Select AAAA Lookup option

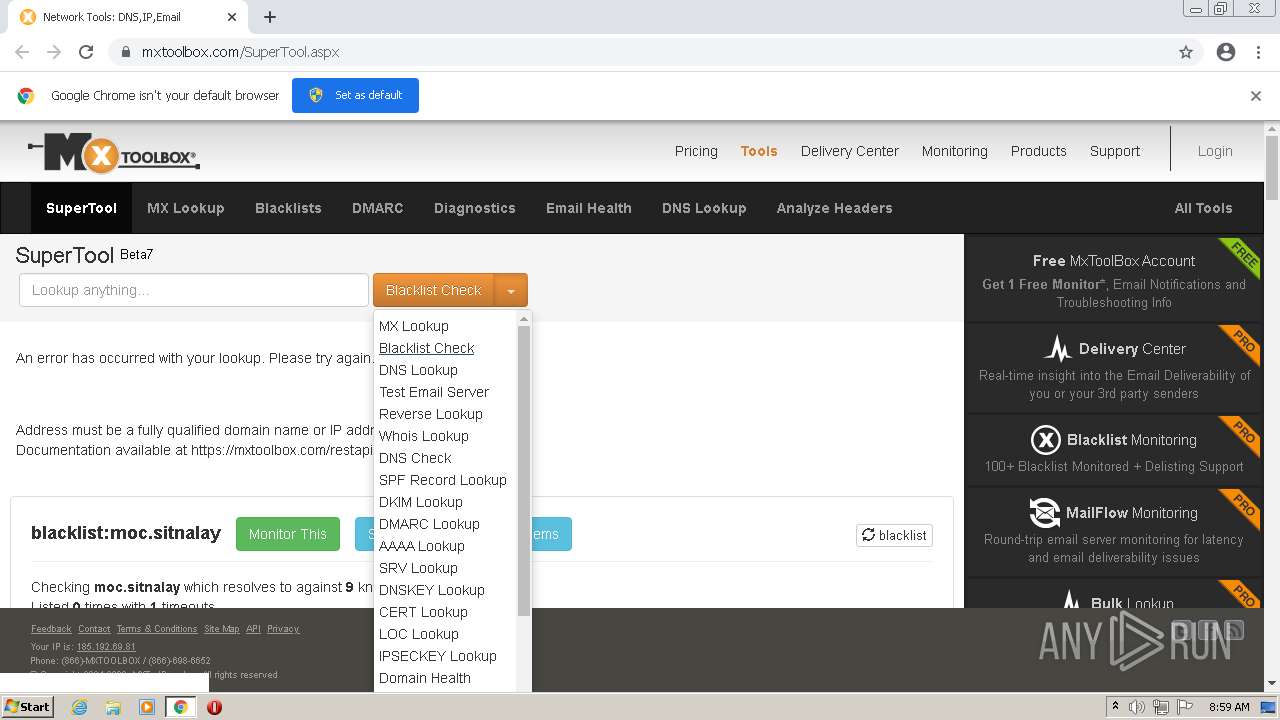pos(422,546)
